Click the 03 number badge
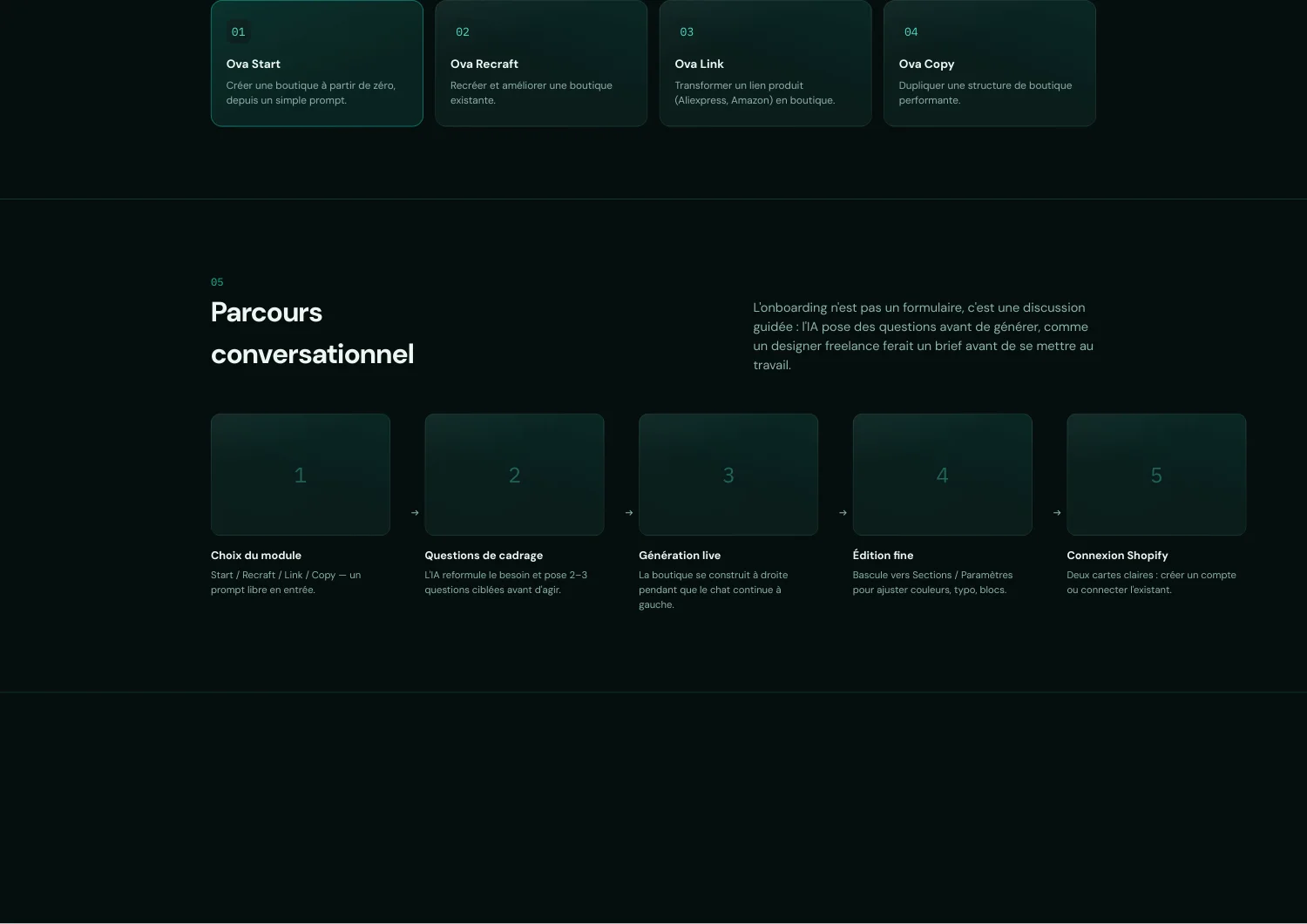The image size is (1307, 924). coord(687,32)
